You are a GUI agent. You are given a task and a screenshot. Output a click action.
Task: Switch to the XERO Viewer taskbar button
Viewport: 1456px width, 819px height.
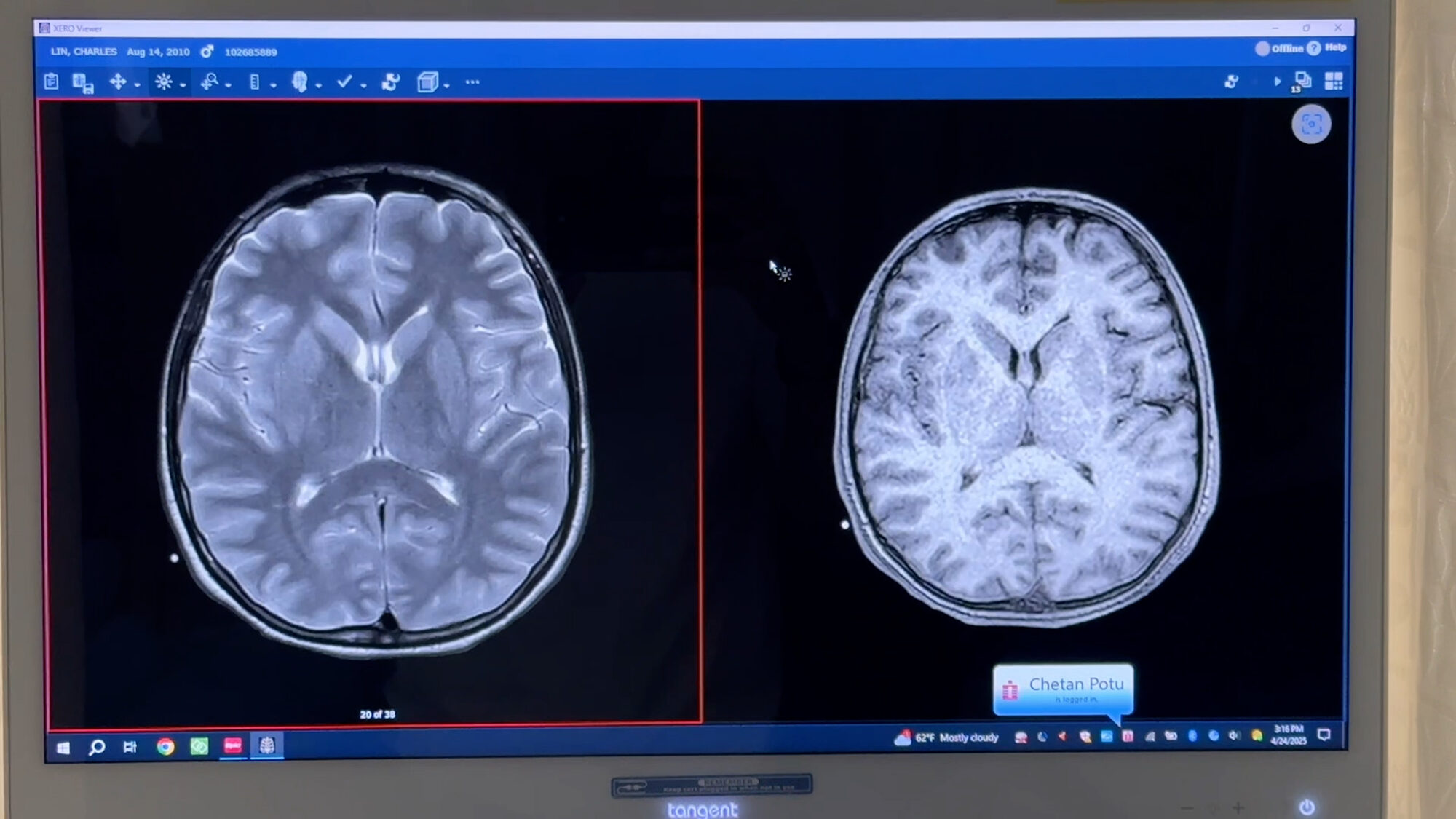tap(266, 745)
